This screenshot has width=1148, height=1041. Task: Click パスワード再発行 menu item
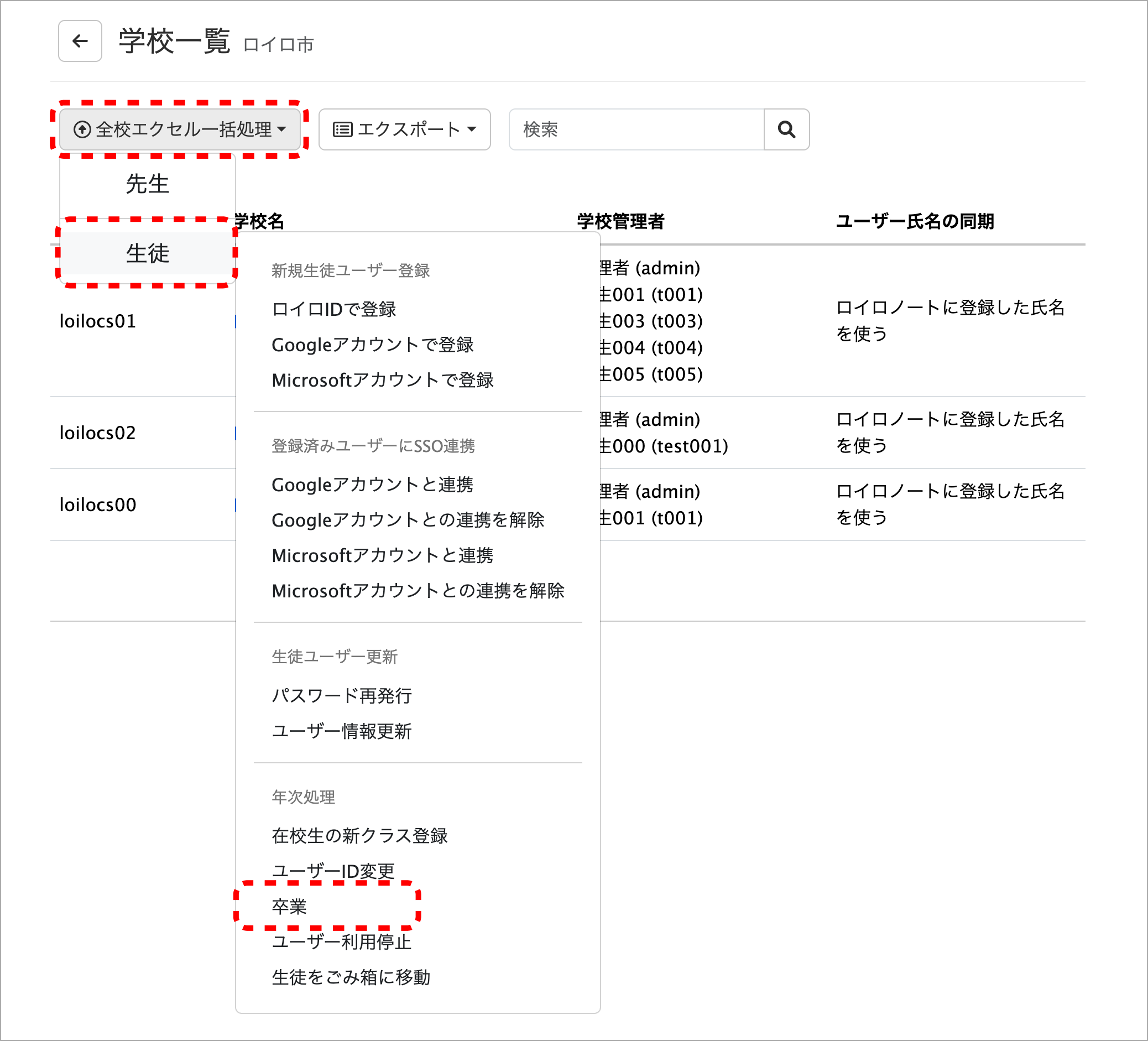(342, 695)
